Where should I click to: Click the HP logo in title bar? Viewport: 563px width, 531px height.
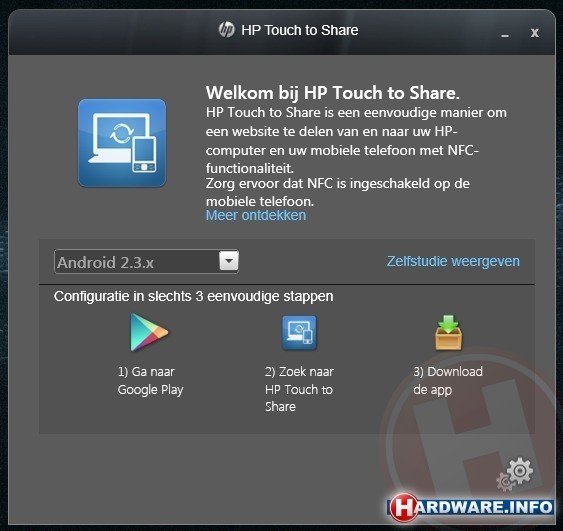click(227, 30)
